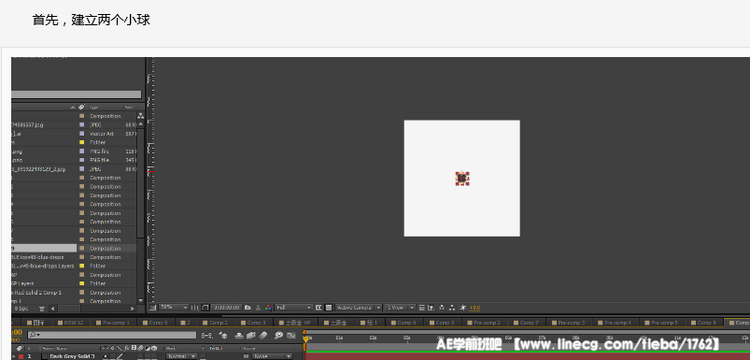Open the show channel RGB icon
The height and width of the screenshot is (360, 750).
click(268, 307)
